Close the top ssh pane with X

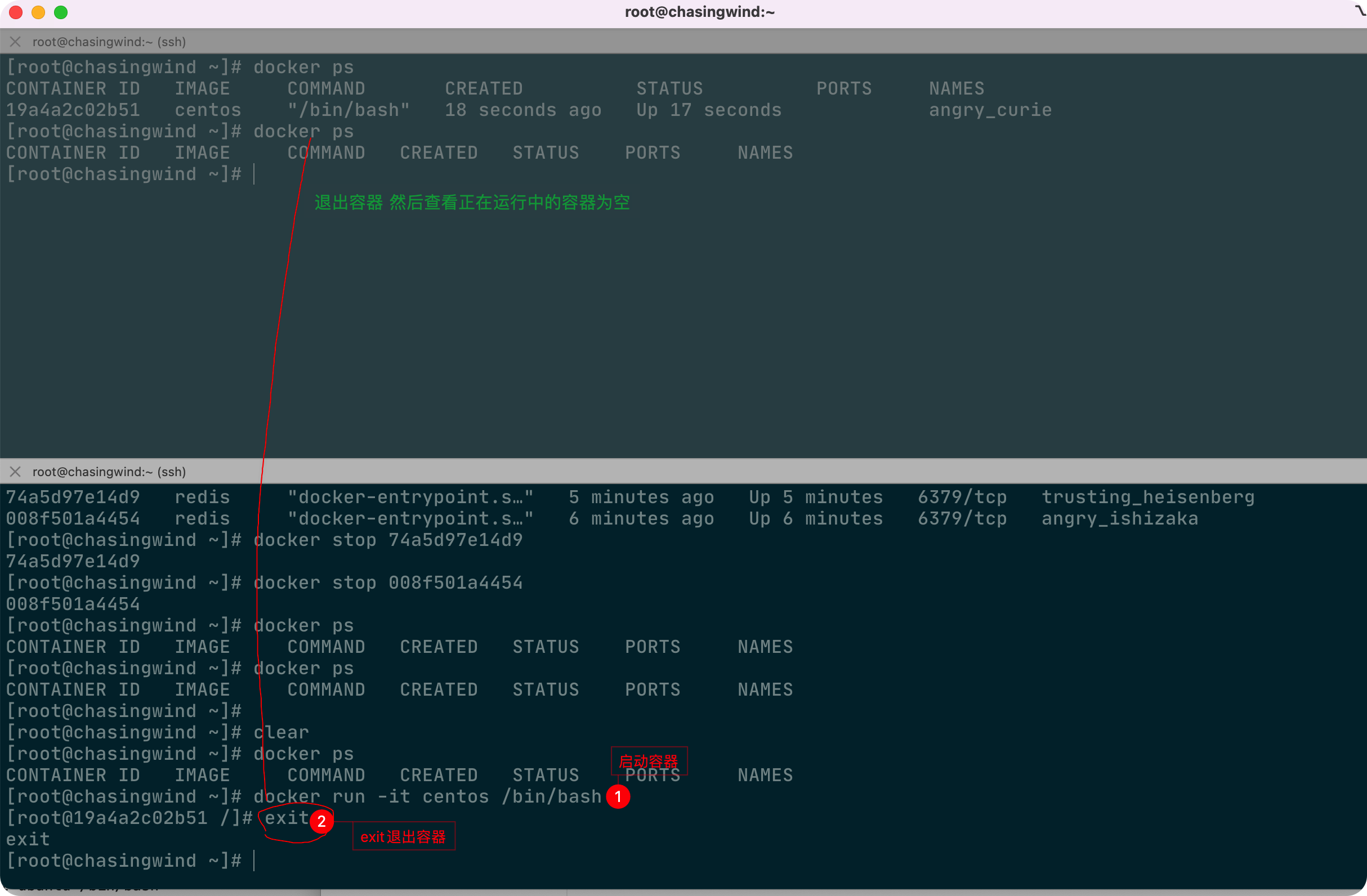16,42
